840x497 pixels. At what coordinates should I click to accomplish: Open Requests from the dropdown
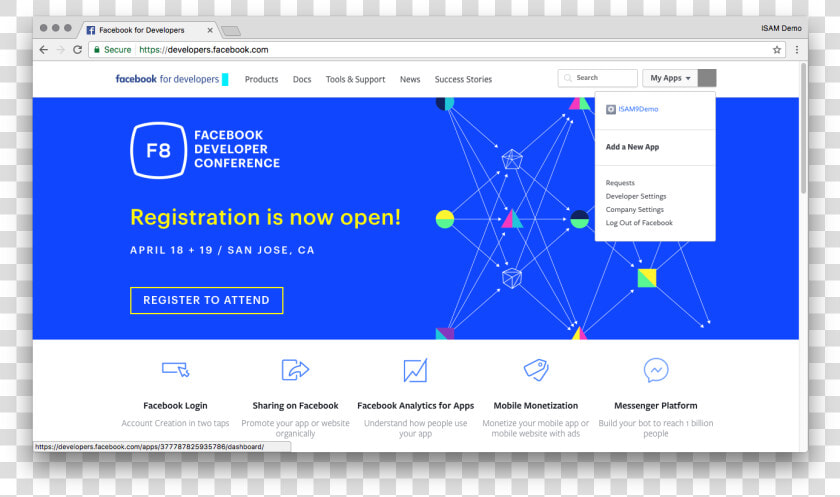(620, 183)
